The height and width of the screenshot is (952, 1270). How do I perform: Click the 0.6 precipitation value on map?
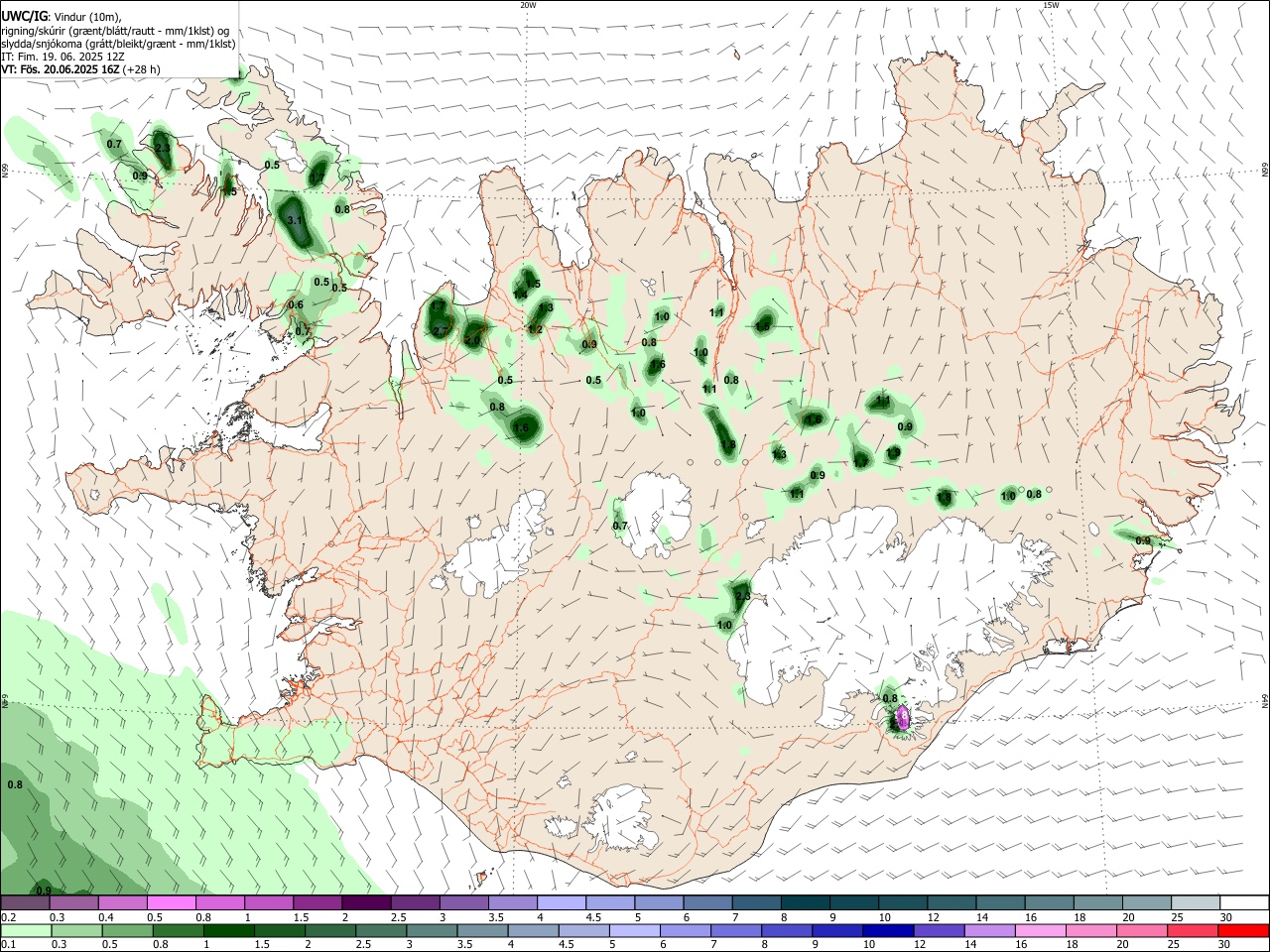pyautogui.click(x=296, y=305)
